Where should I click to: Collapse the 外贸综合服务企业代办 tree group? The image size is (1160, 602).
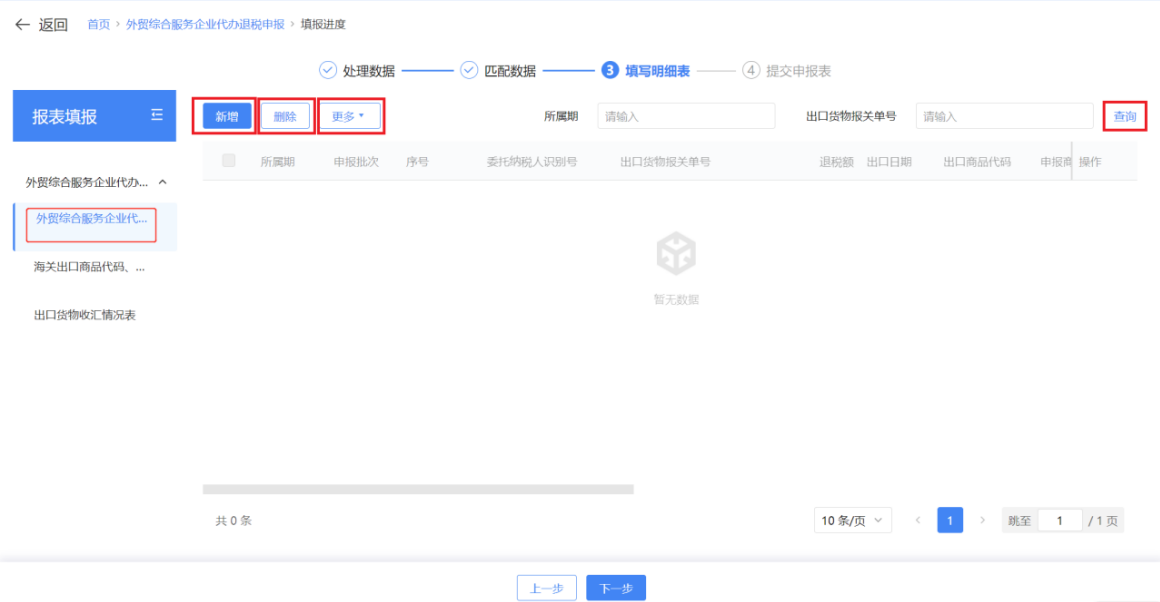point(163,182)
